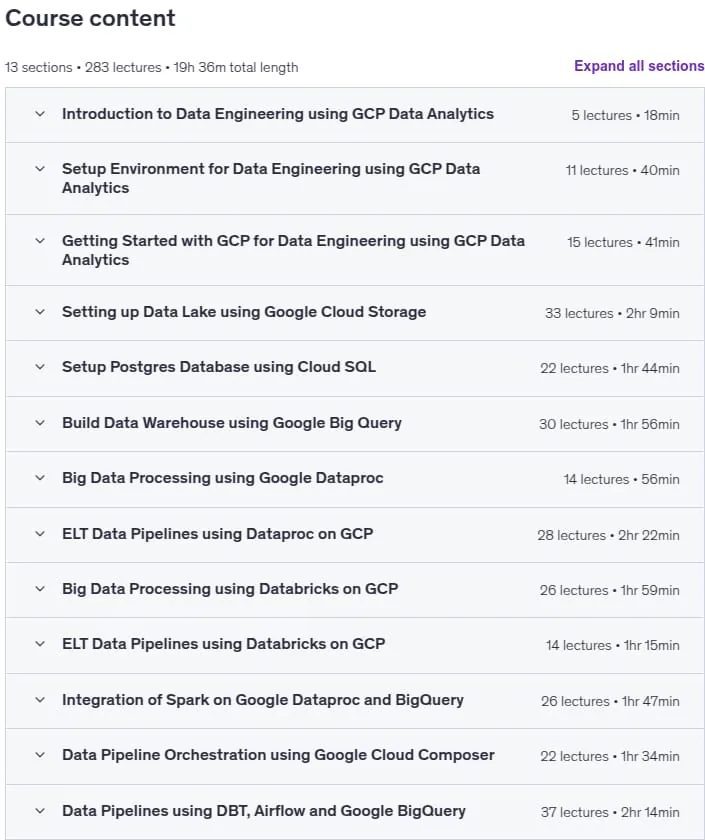The height and width of the screenshot is (840, 705).
Task: Click '15 lectures • 41min' text
Action: tap(623, 242)
